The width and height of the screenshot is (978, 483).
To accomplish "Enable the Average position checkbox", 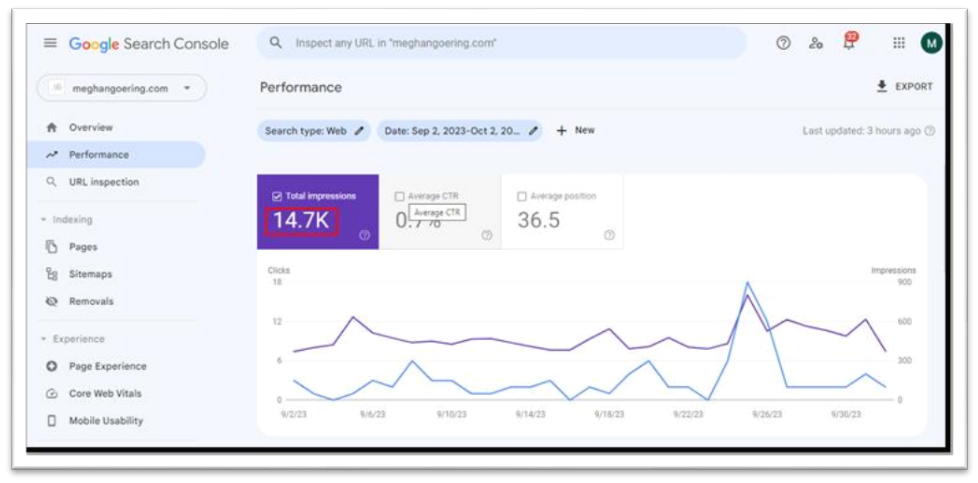I will pos(521,197).
